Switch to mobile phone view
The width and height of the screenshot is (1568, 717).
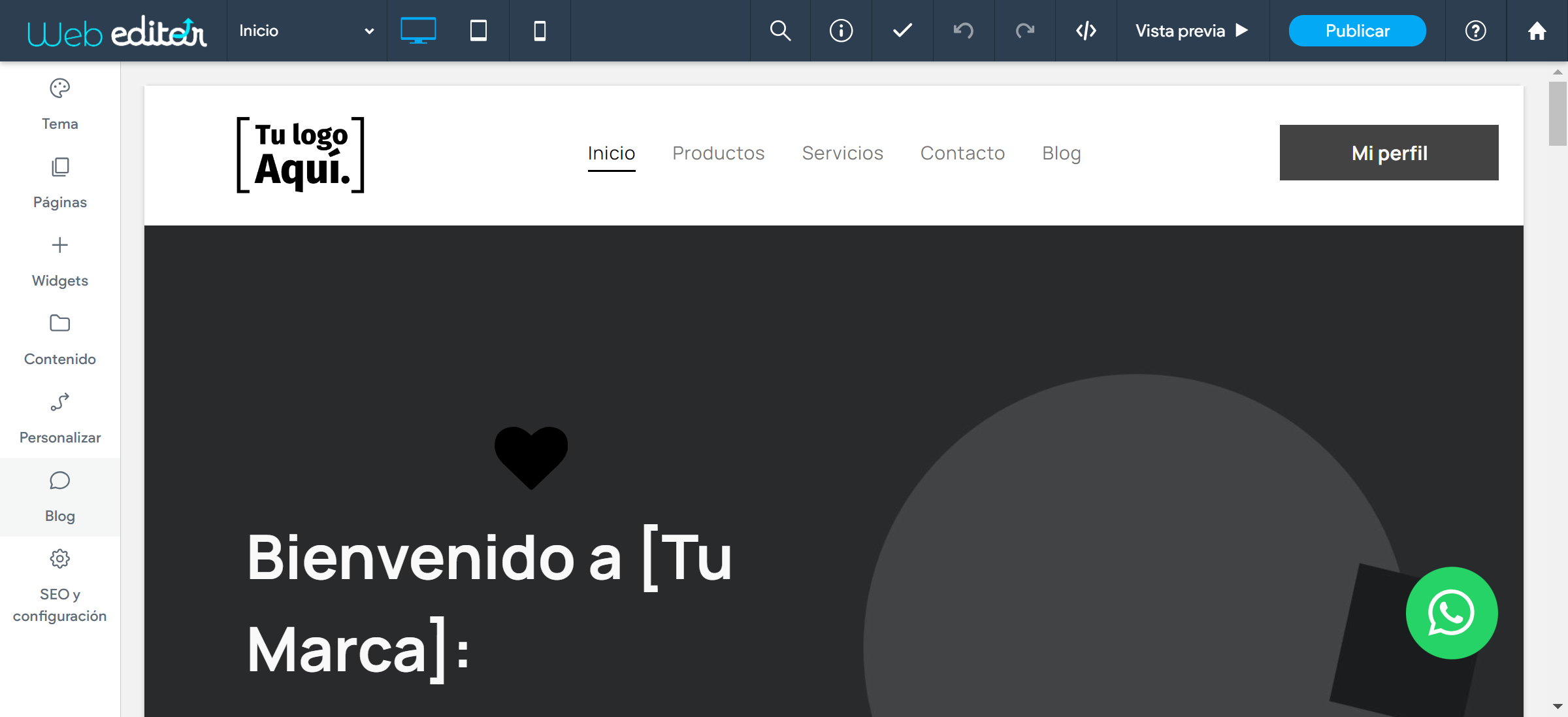click(x=540, y=31)
